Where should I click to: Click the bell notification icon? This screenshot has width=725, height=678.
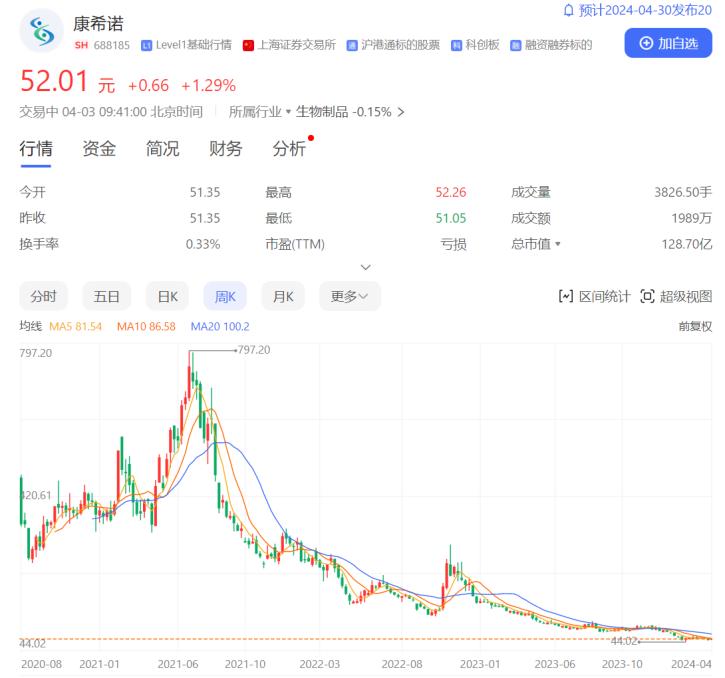568,10
